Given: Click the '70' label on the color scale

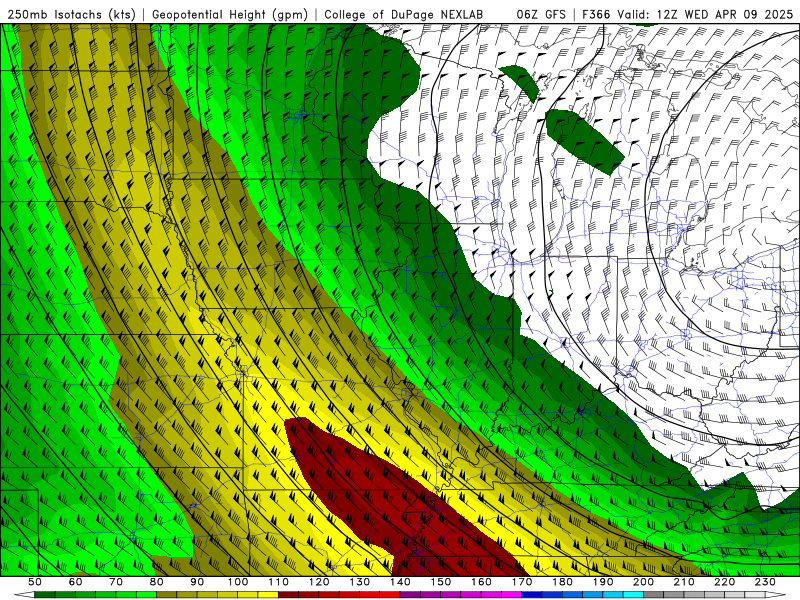Looking at the screenshot, I should (116, 582).
